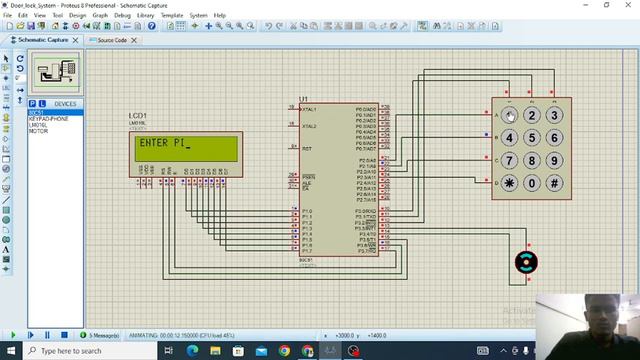Redo the last action
The width and height of the screenshot is (640, 360).
(x=279, y=26)
